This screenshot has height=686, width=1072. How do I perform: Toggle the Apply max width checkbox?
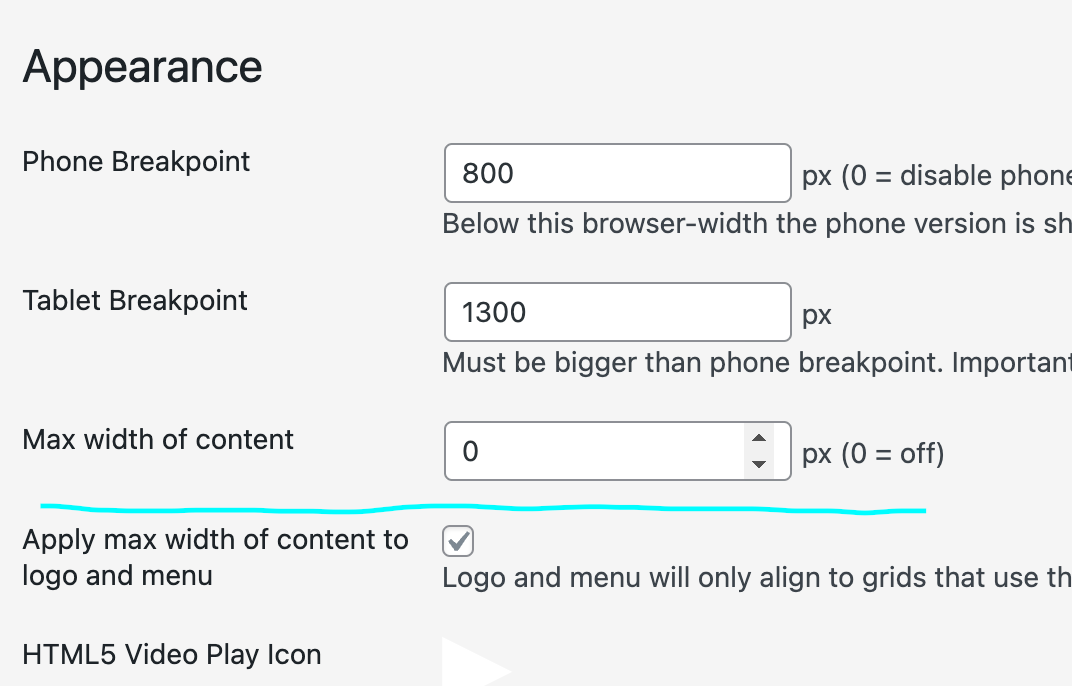pos(458,542)
